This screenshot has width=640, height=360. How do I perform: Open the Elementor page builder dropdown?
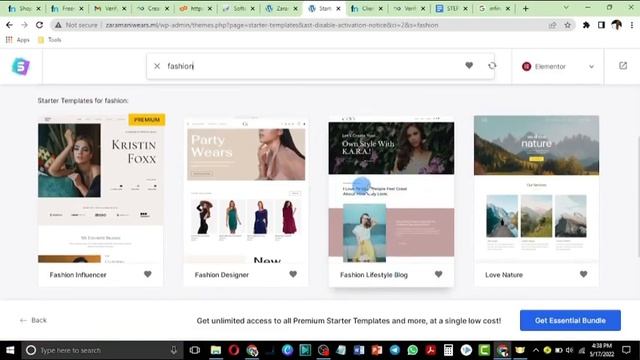point(558,66)
